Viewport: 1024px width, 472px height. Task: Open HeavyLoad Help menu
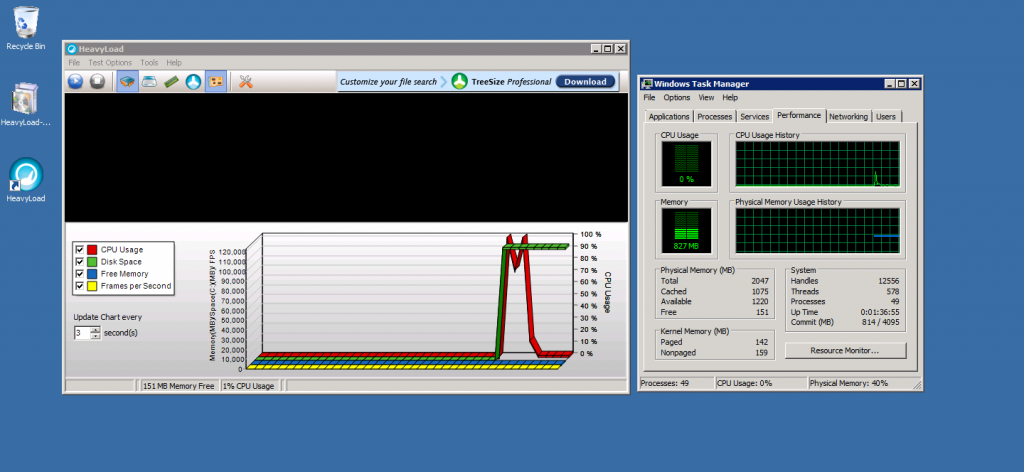(x=174, y=63)
